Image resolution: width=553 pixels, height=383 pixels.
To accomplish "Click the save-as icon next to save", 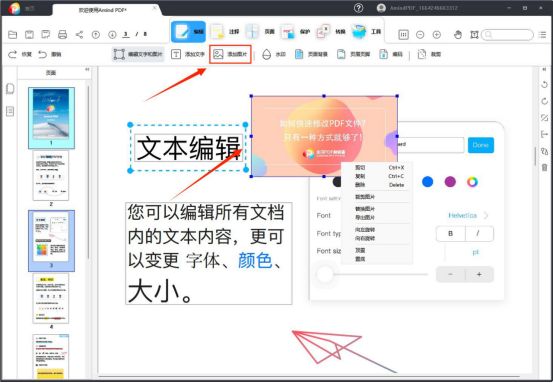I will point(45,35).
